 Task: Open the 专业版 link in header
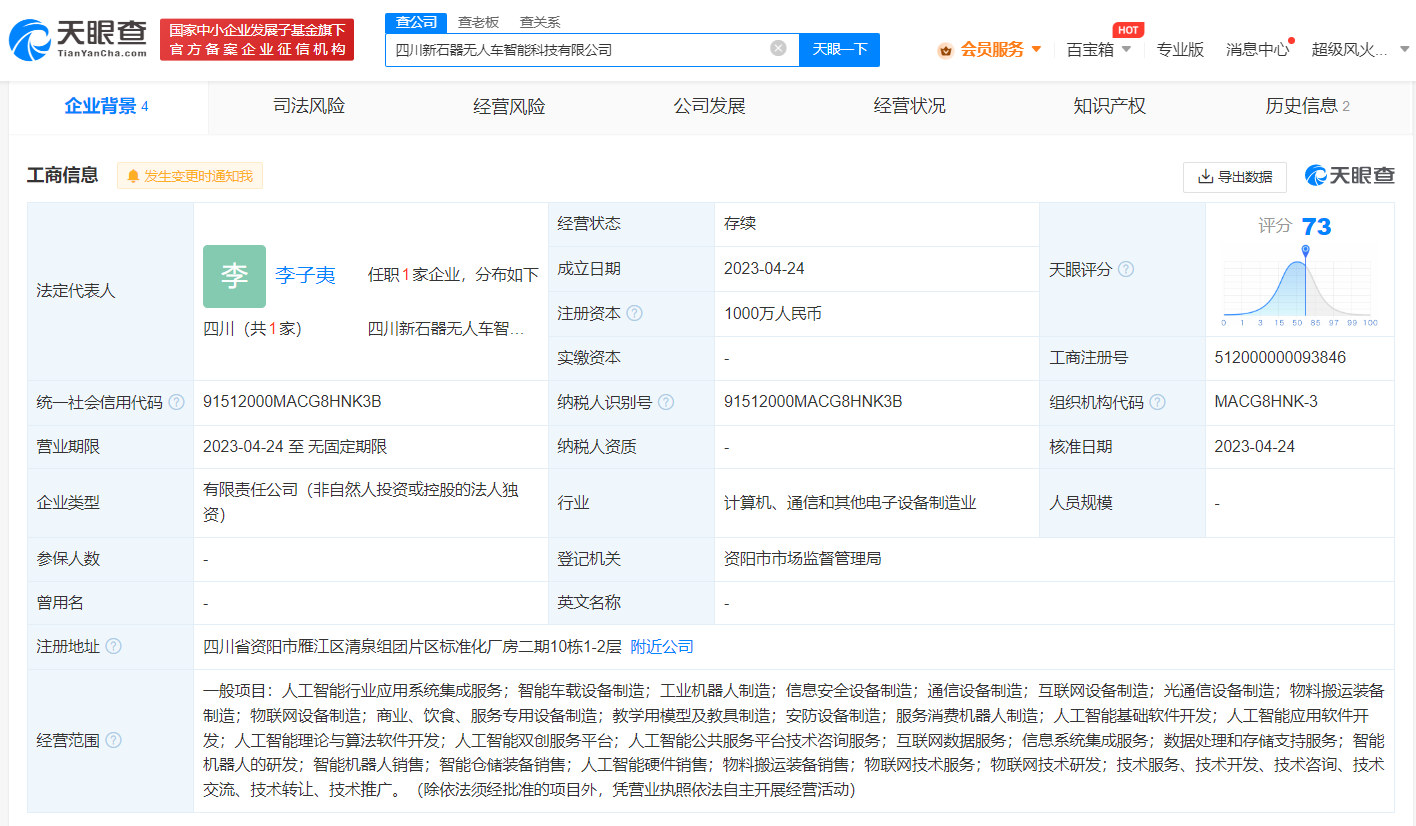pyautogui.click(x=1180, y=49)
